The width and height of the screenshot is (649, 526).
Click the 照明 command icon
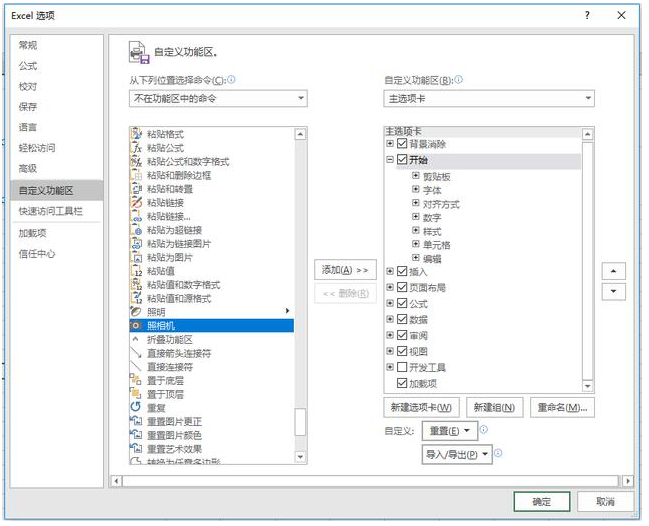136,312
